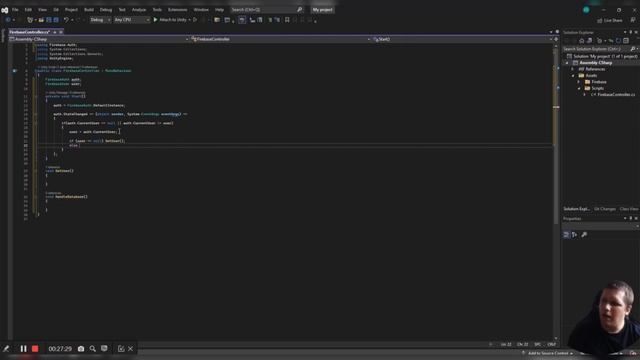The image size is (640, 360).
Task: Click the Undo toolbar icon
Action: tap(66, 20)
